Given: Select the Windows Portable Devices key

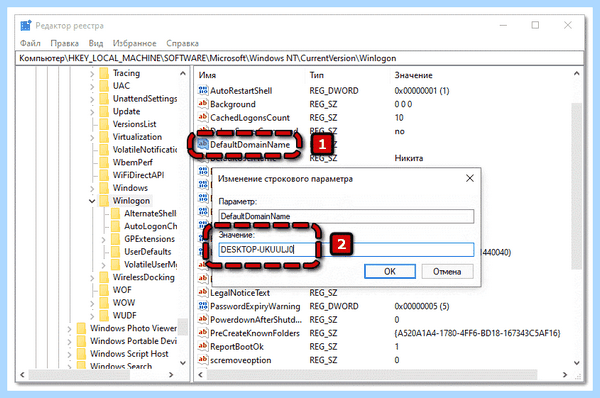Looking at the screenshot, I should 133,341.
